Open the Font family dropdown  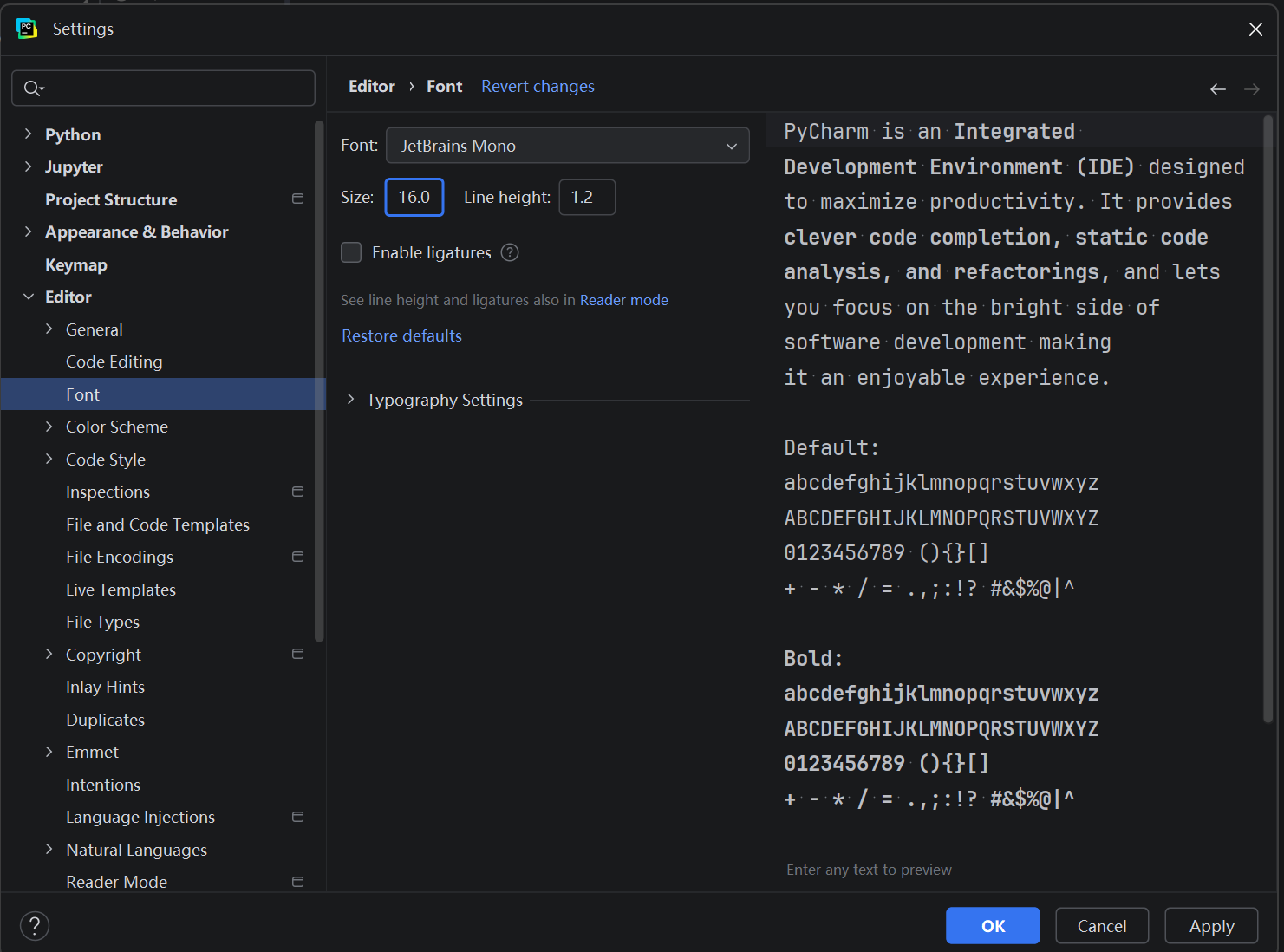[568, 146]
